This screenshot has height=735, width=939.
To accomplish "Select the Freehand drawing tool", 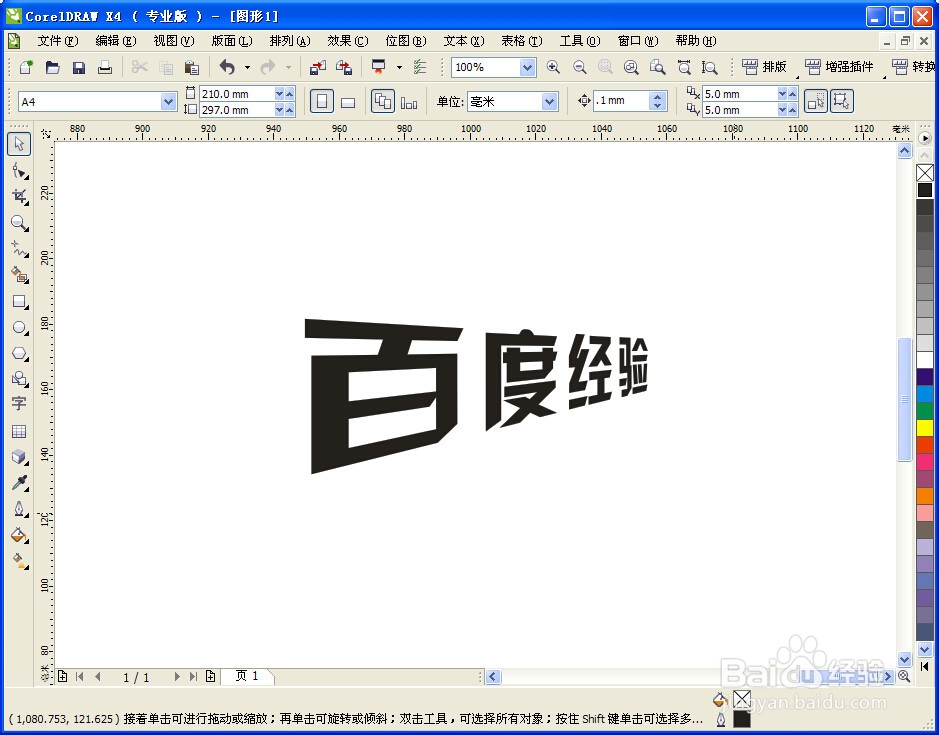I will click(x=19, y=249).
